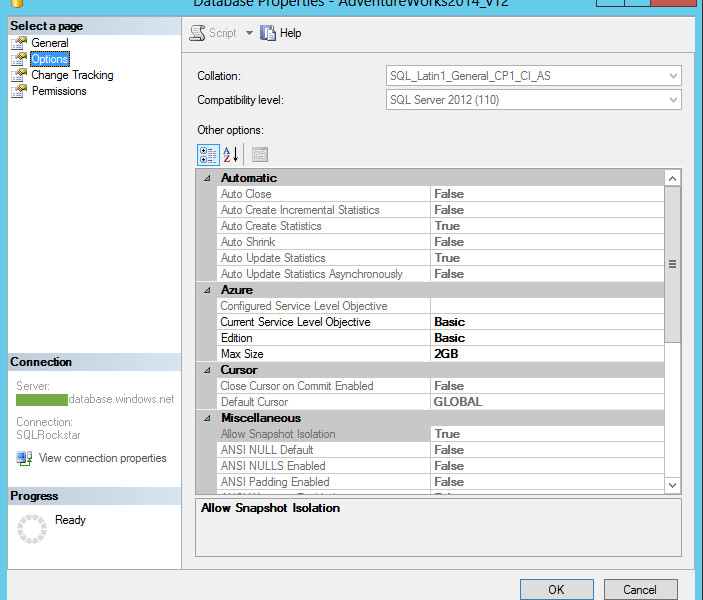The image size is (703, 600).
Task: Click the connection properties icon
Action: (24, 458)
